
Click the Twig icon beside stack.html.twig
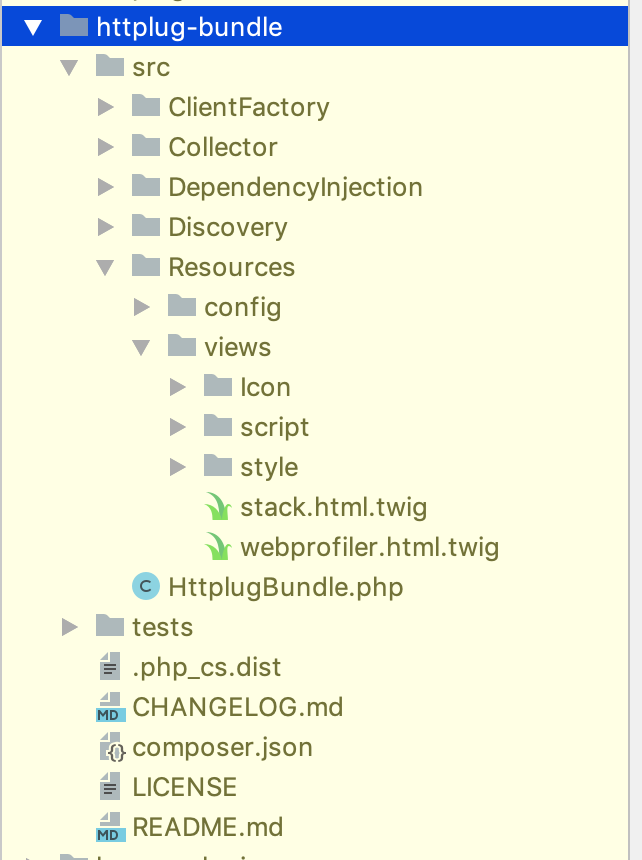click(218, 507)
